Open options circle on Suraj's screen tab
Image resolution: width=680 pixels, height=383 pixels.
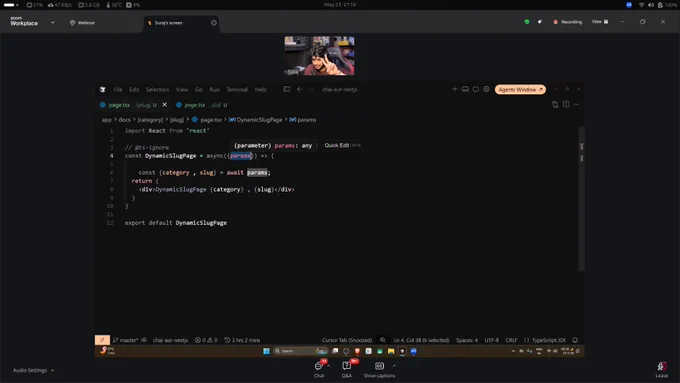214,23
